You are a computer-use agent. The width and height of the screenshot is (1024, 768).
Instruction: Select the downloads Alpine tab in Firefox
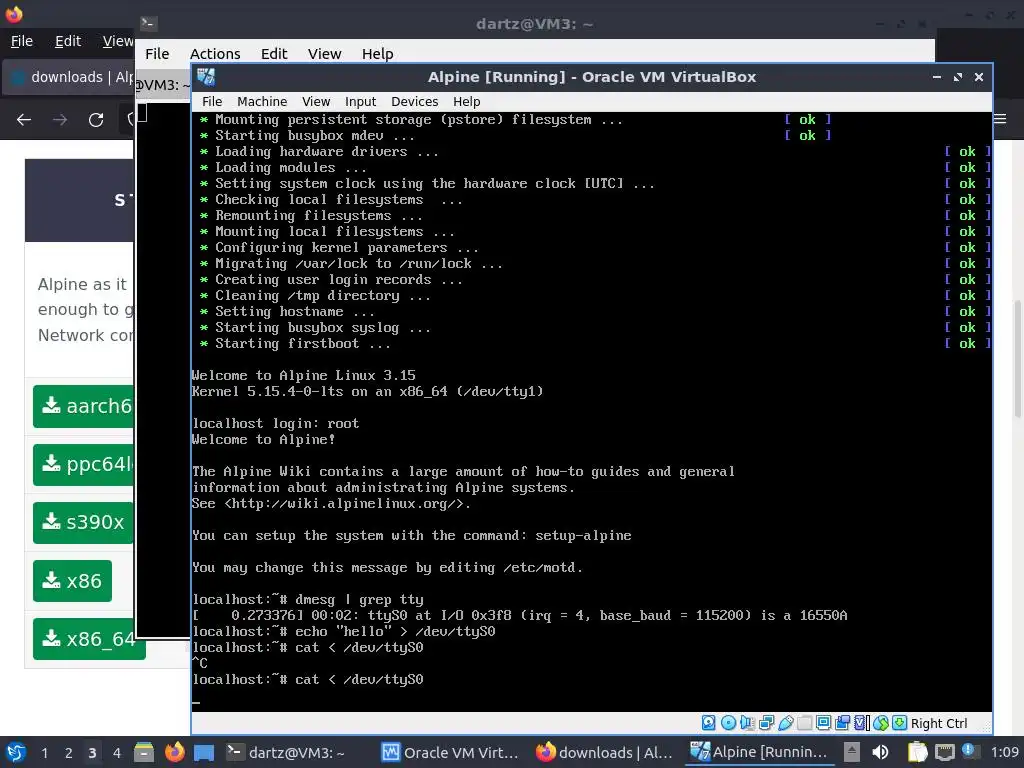click(69, 77)
